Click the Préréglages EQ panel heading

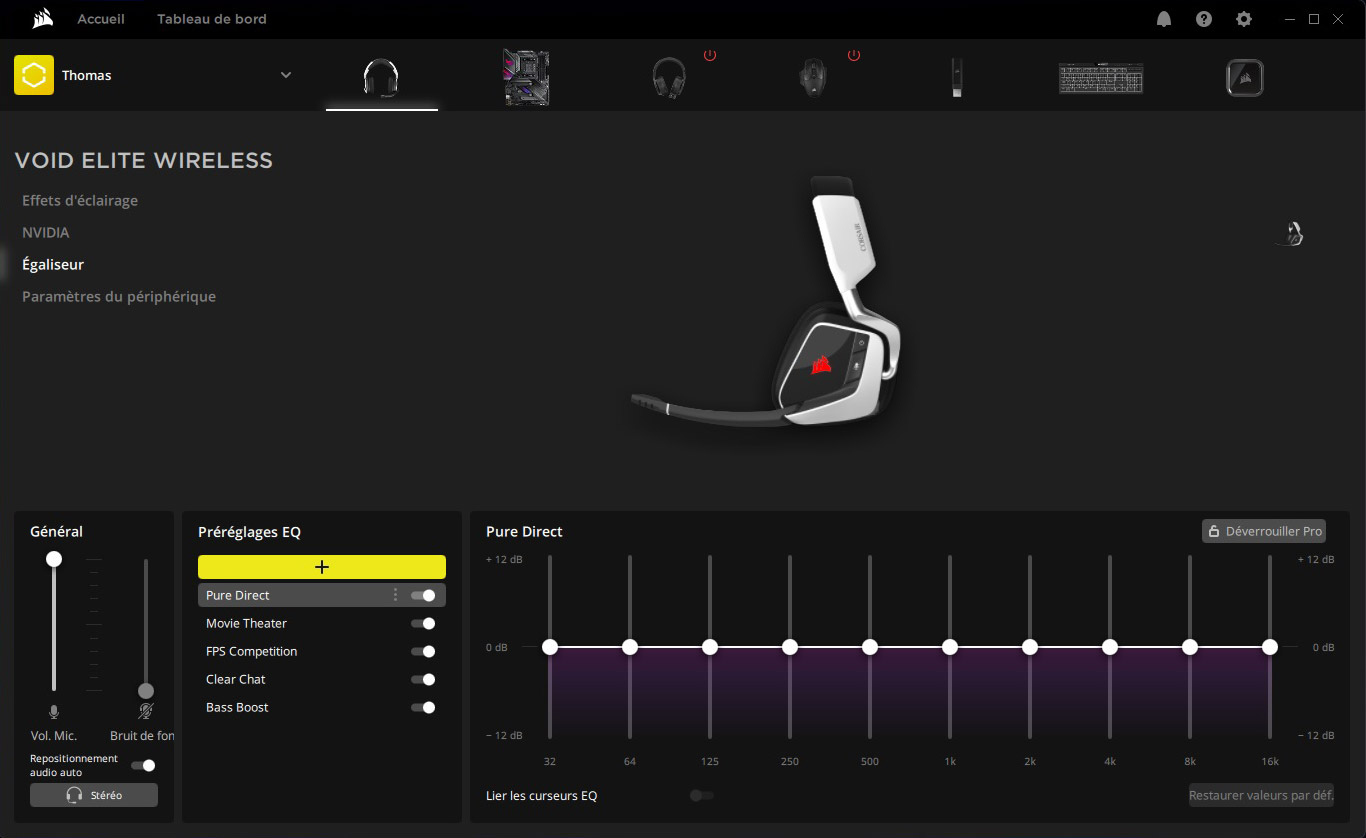click(249, 532)
